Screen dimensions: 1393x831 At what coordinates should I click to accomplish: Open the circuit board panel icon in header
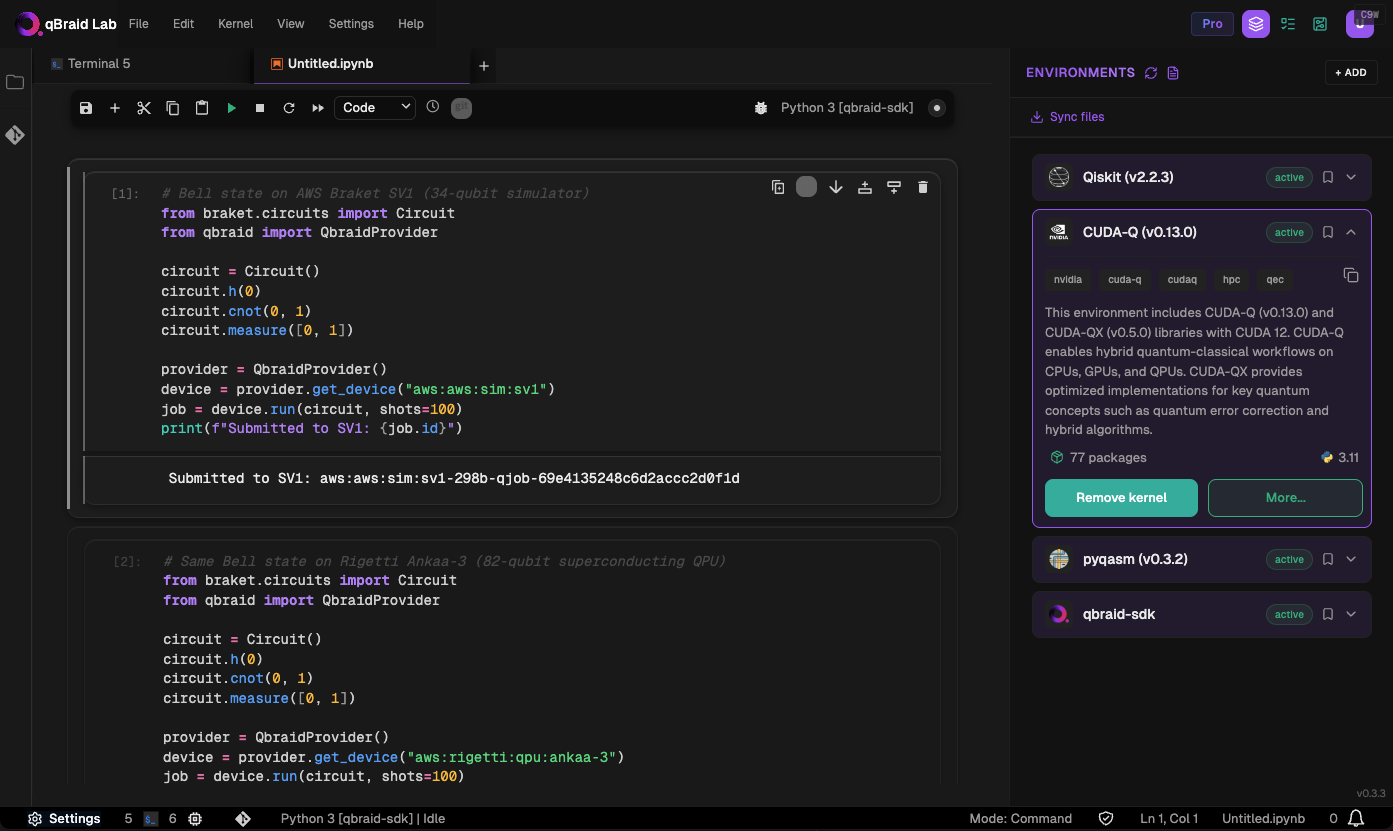pos(1321,24)
